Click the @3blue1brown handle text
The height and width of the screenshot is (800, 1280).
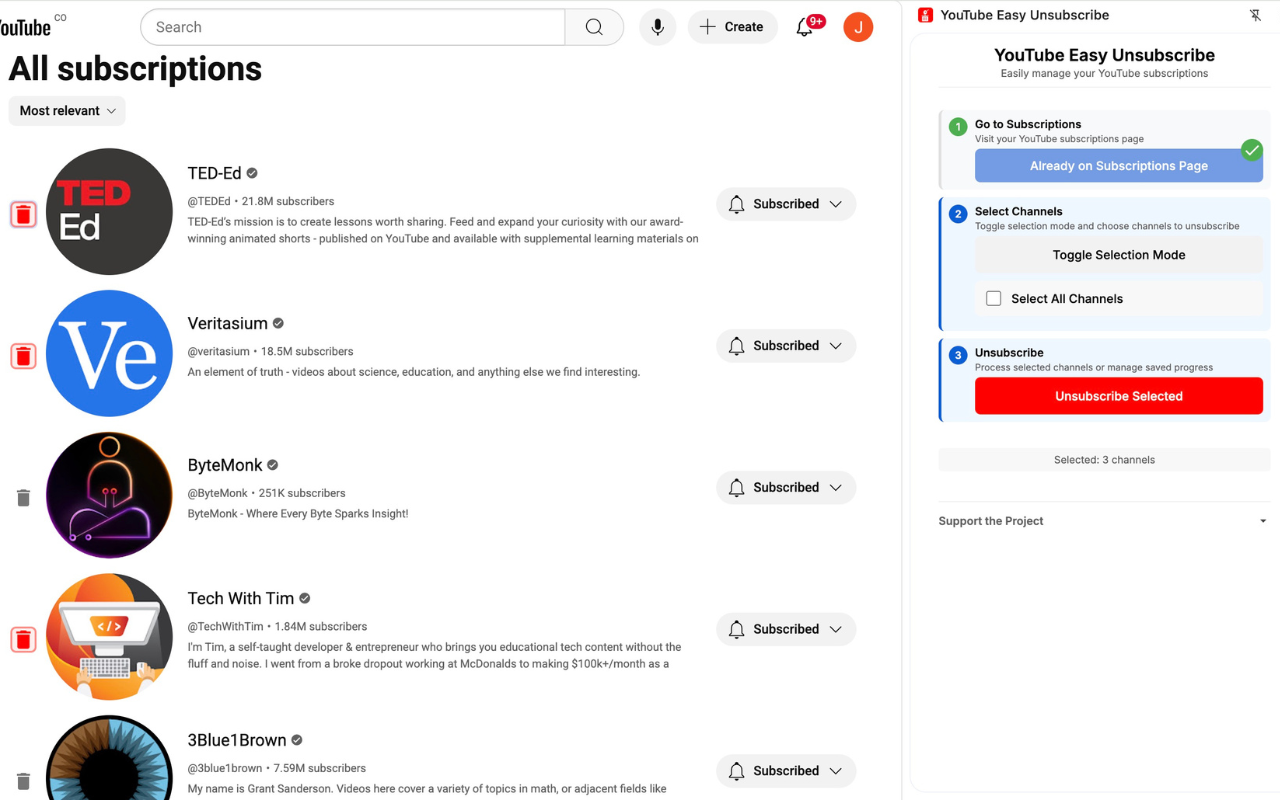click(x=225, y=768)
